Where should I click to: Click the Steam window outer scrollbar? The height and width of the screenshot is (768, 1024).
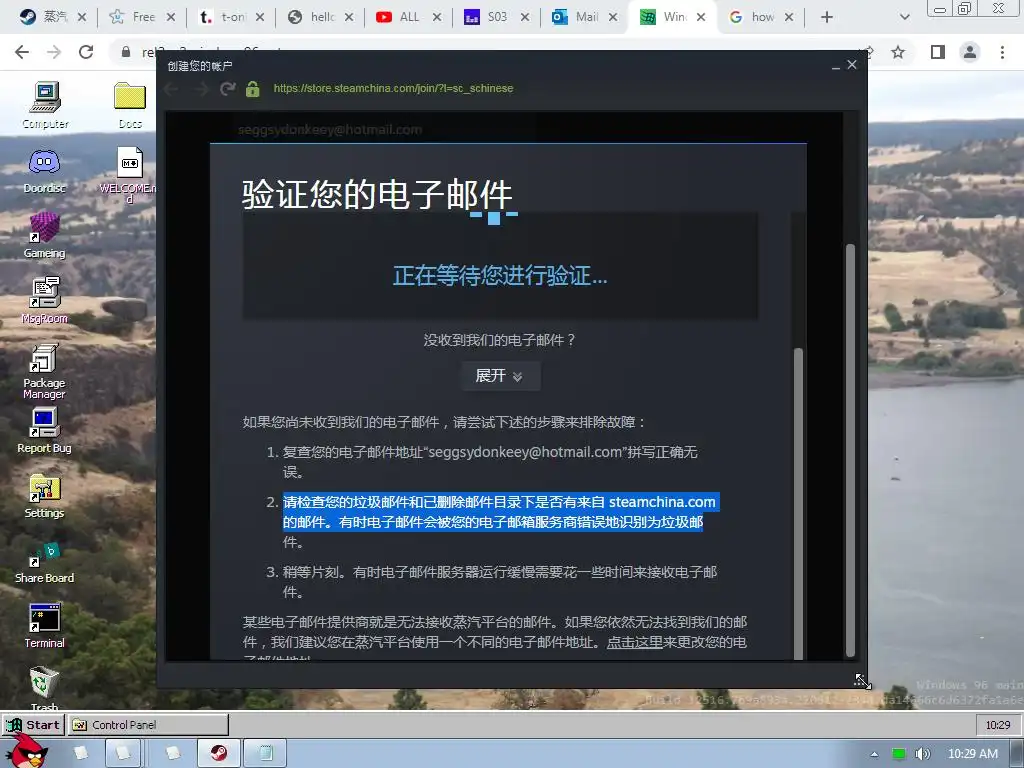[850, 451]
